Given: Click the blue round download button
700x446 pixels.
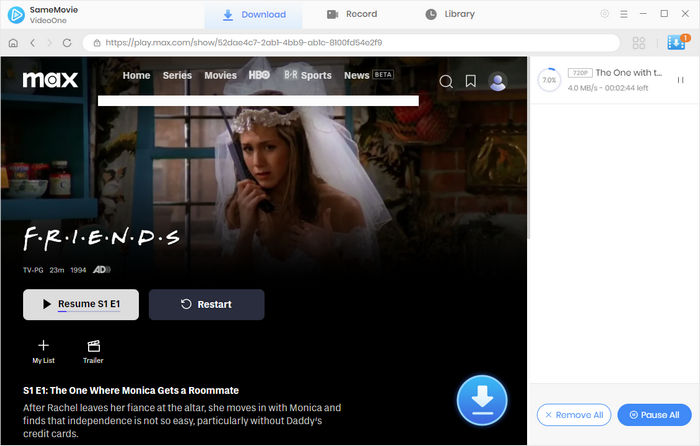Looking at the screenshot, I should tap(482, 400).
